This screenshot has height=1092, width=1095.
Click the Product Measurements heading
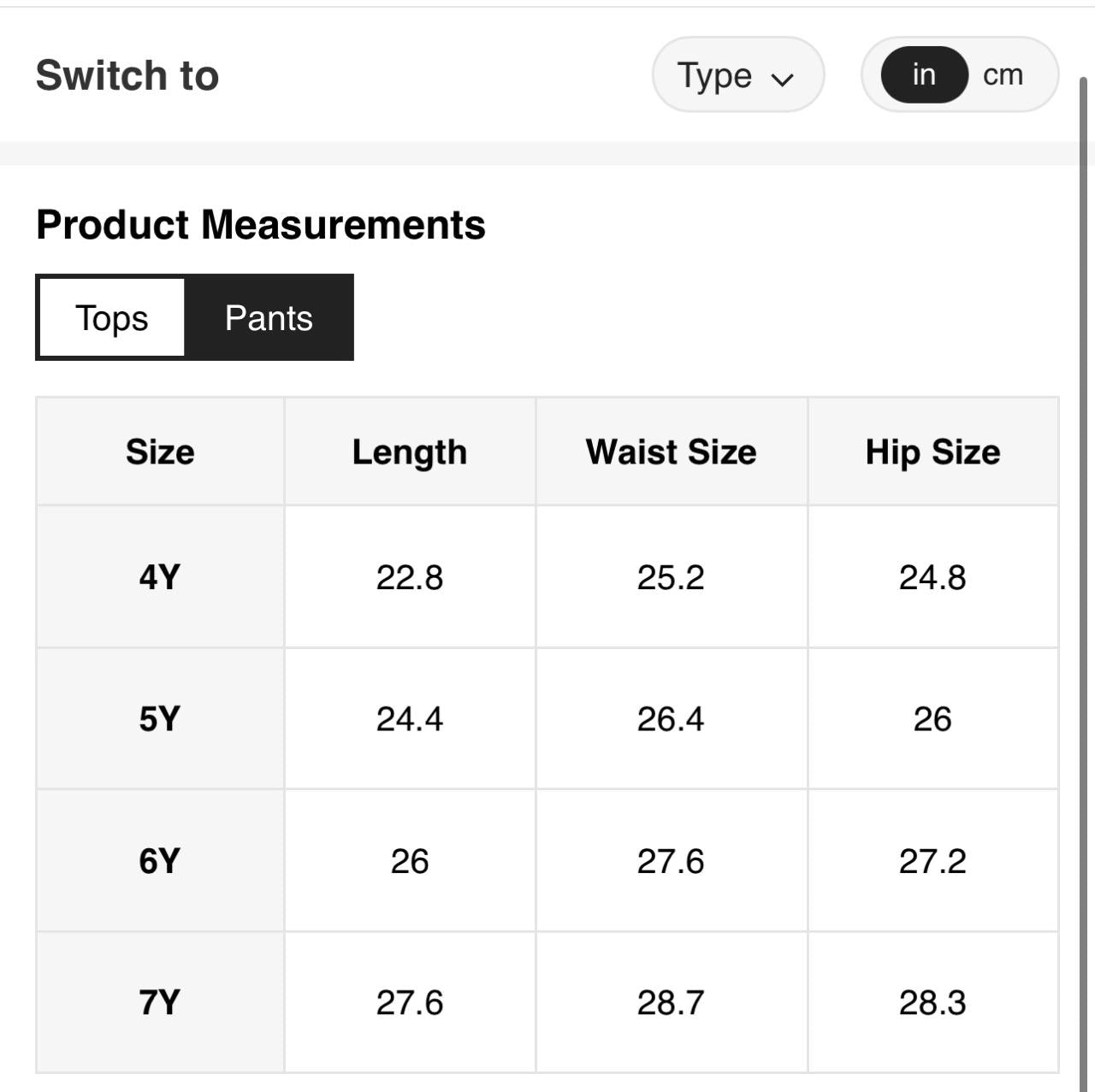click(261, 225)
